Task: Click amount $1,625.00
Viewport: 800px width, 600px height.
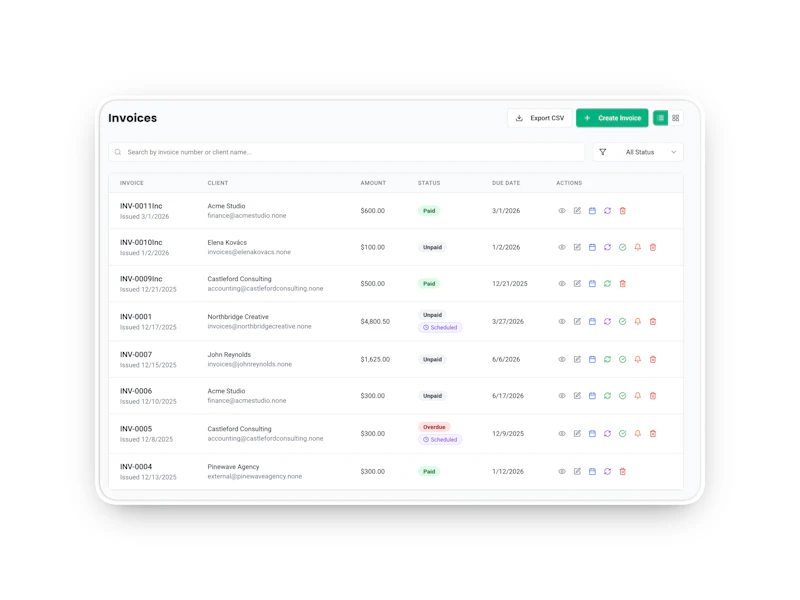Action: pyautogui.click(x=375, y=359)
